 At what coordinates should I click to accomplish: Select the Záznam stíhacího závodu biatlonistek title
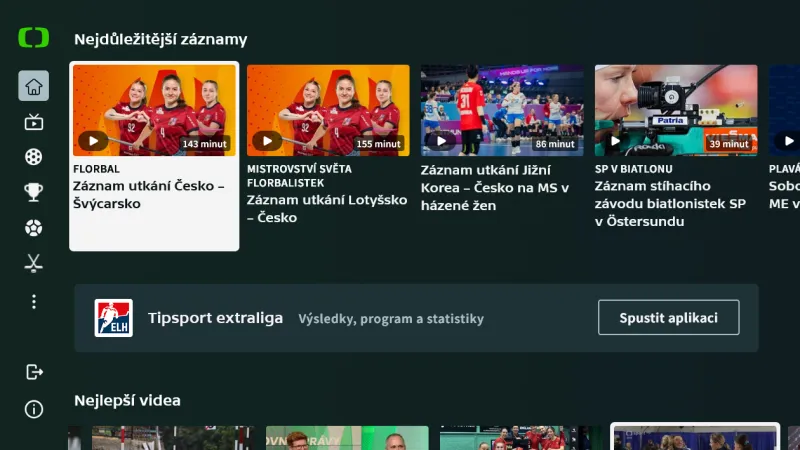(670, 204)
